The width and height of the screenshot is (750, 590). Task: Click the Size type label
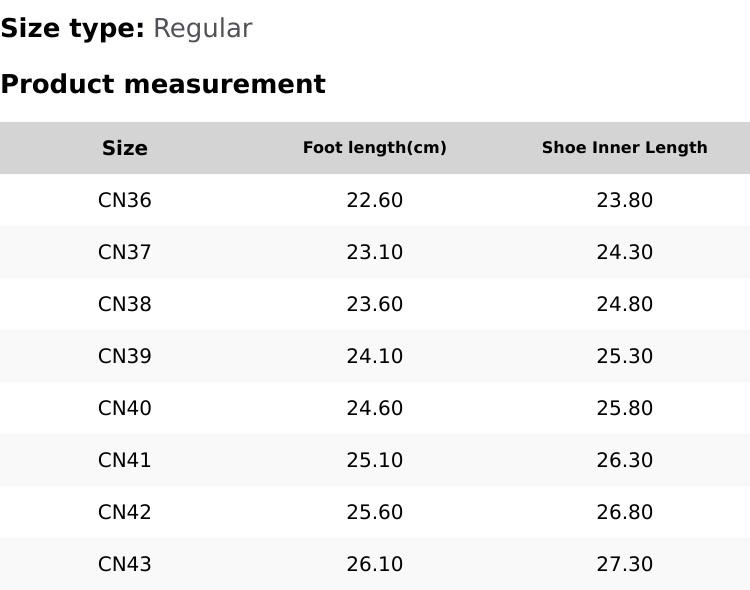tap(72, 29)
